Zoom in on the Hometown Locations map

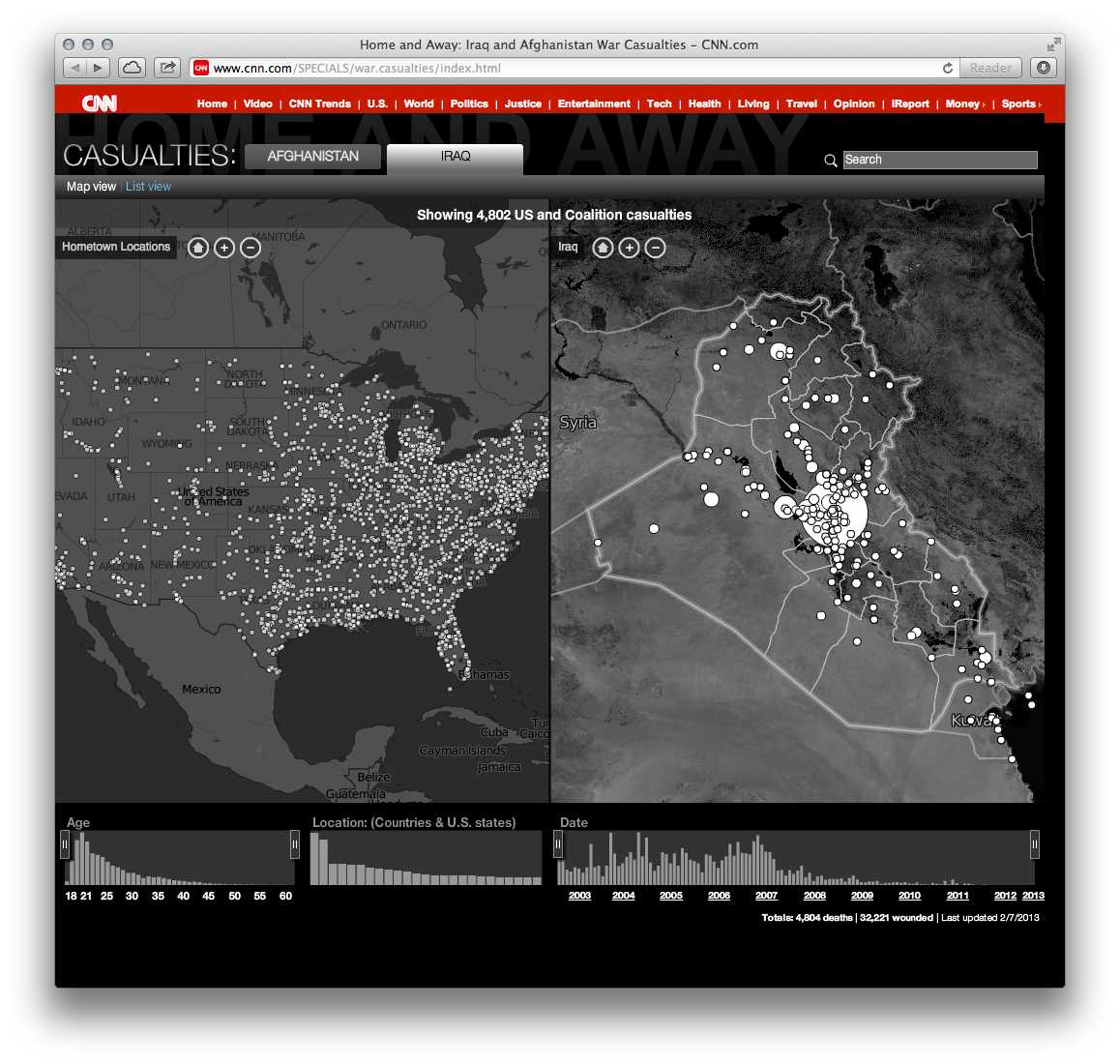pos(224,248)
